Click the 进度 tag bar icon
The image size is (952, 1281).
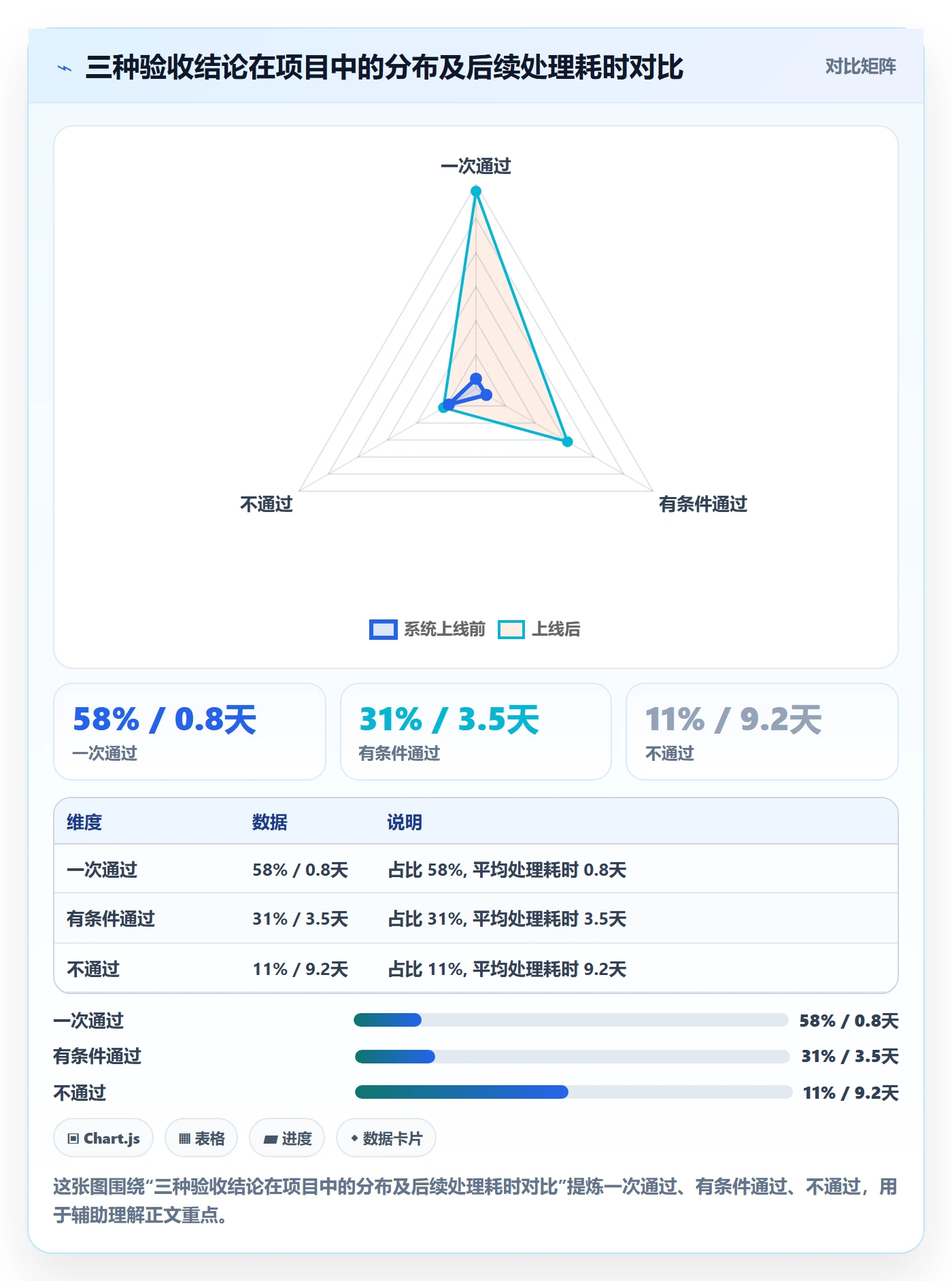(271, 1139)
